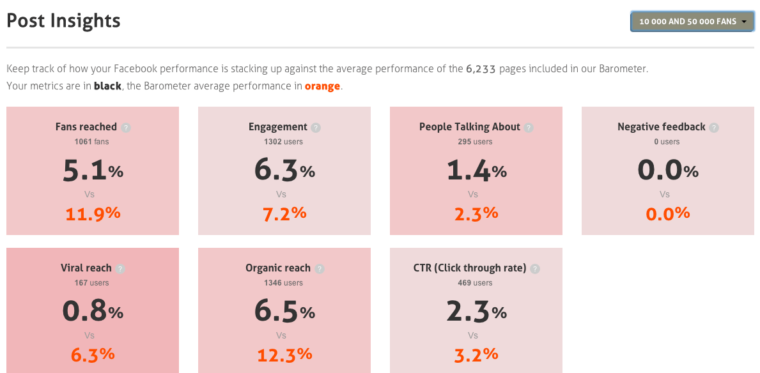This screenshot has height=373, width=760.
Task: Click help icon next to Fans reached
Action: coord(126,128)
